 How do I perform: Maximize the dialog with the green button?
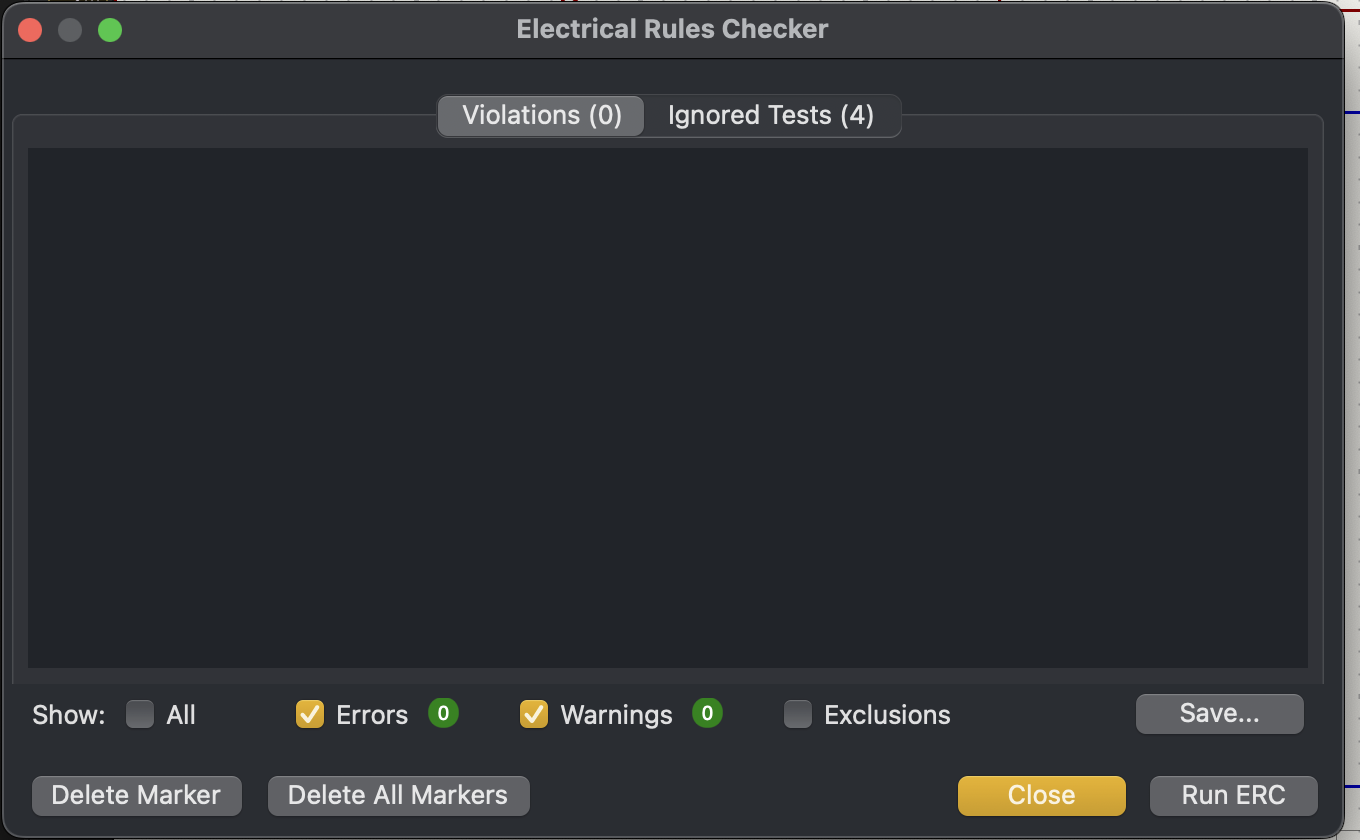click(110, 30)
